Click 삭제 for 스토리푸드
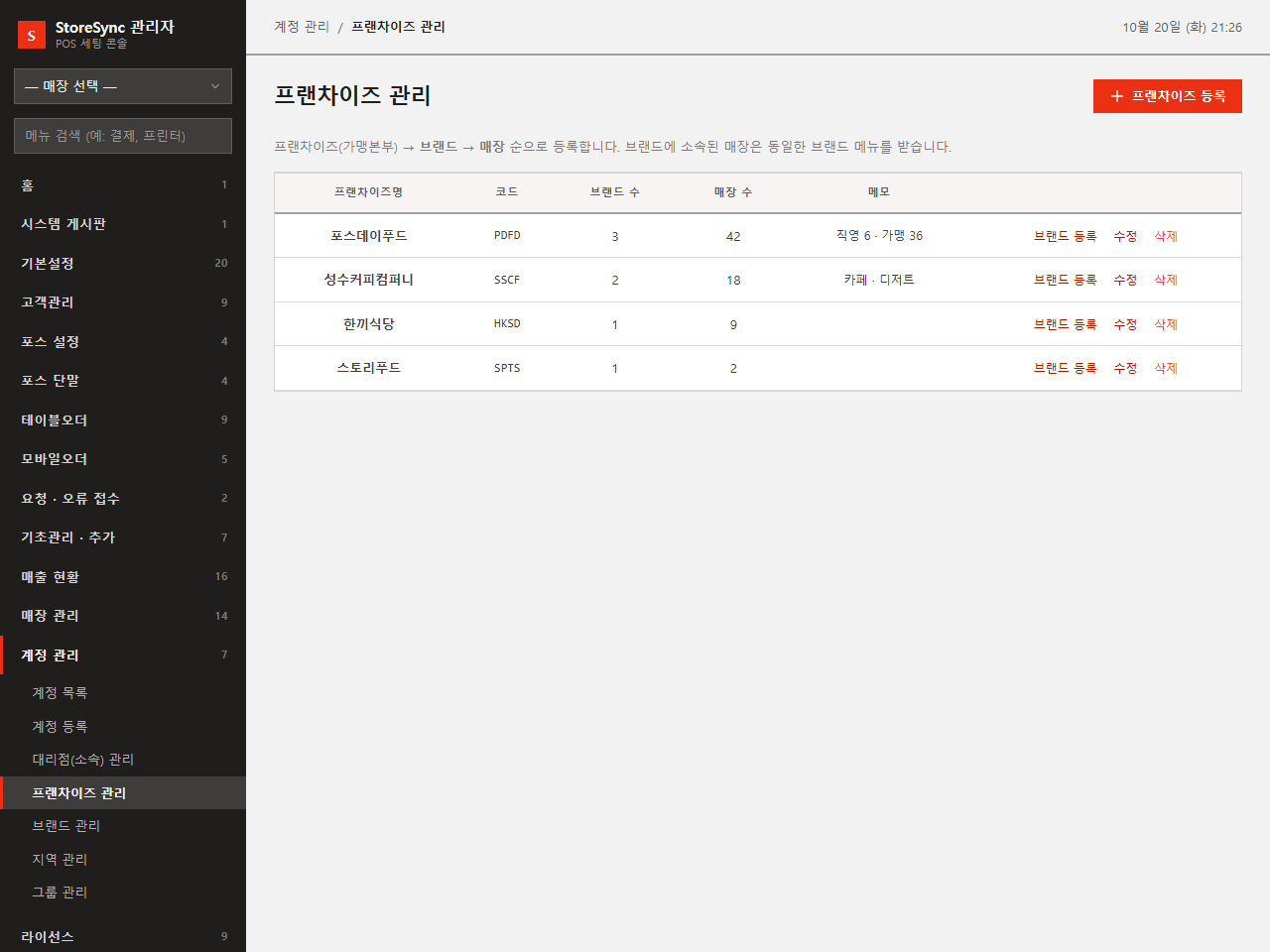1270x952 pixels. pyautogui.click(x=1166, y=368)
